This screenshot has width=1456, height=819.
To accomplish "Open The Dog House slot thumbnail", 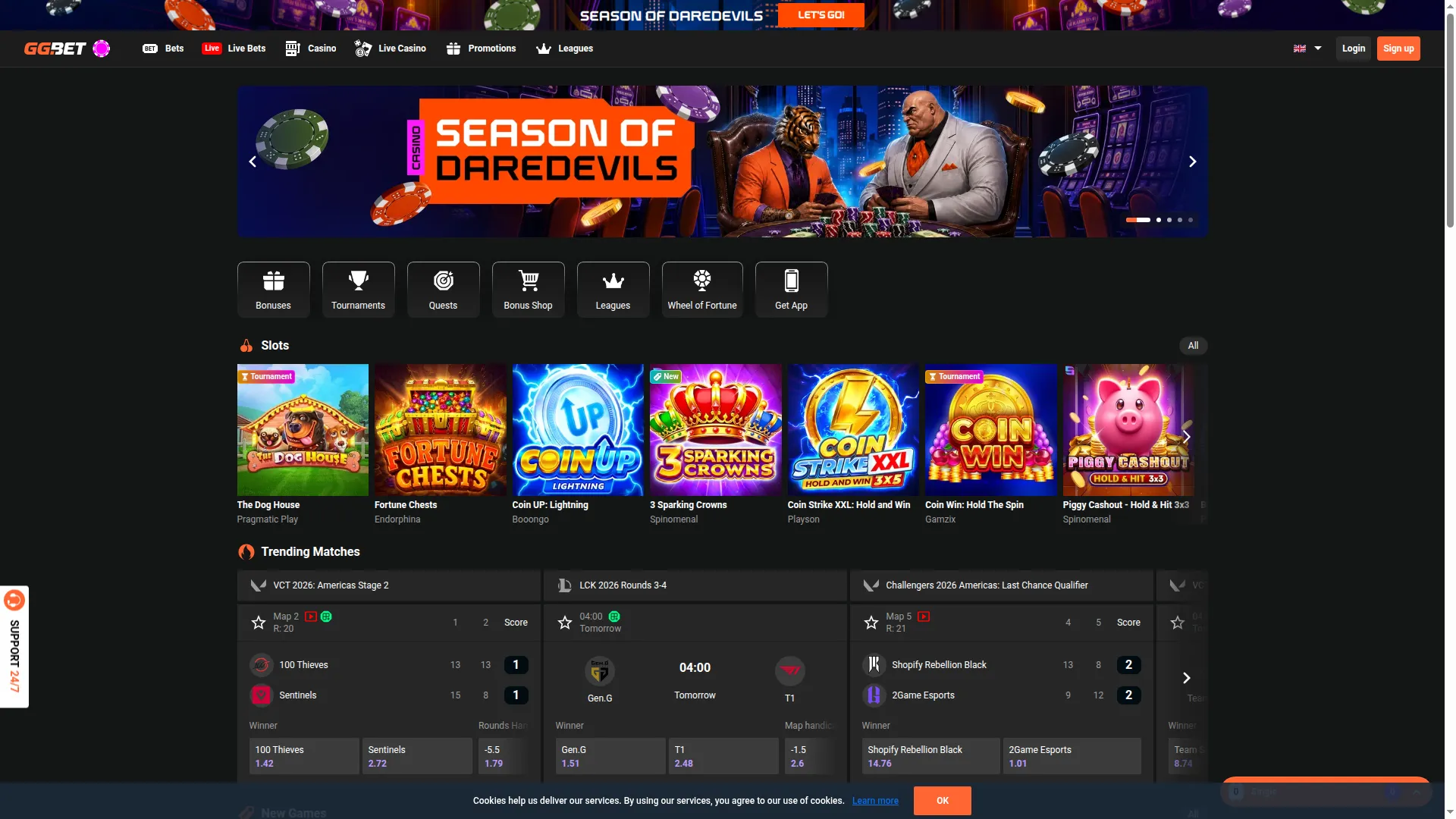I will click(x=303, y=430).
